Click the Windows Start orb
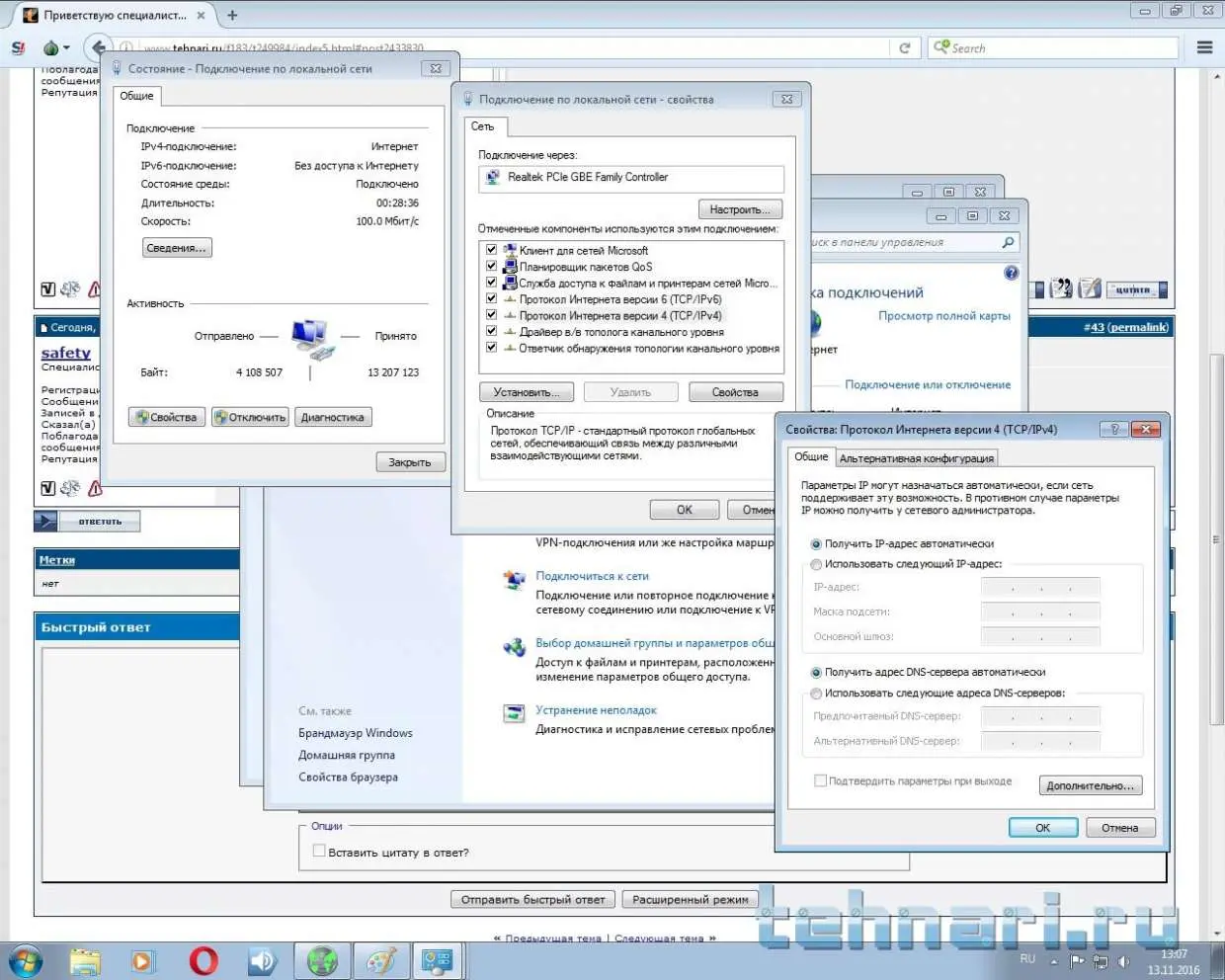The height and width of the screenshot is (980, 1225). pos(27,960)
